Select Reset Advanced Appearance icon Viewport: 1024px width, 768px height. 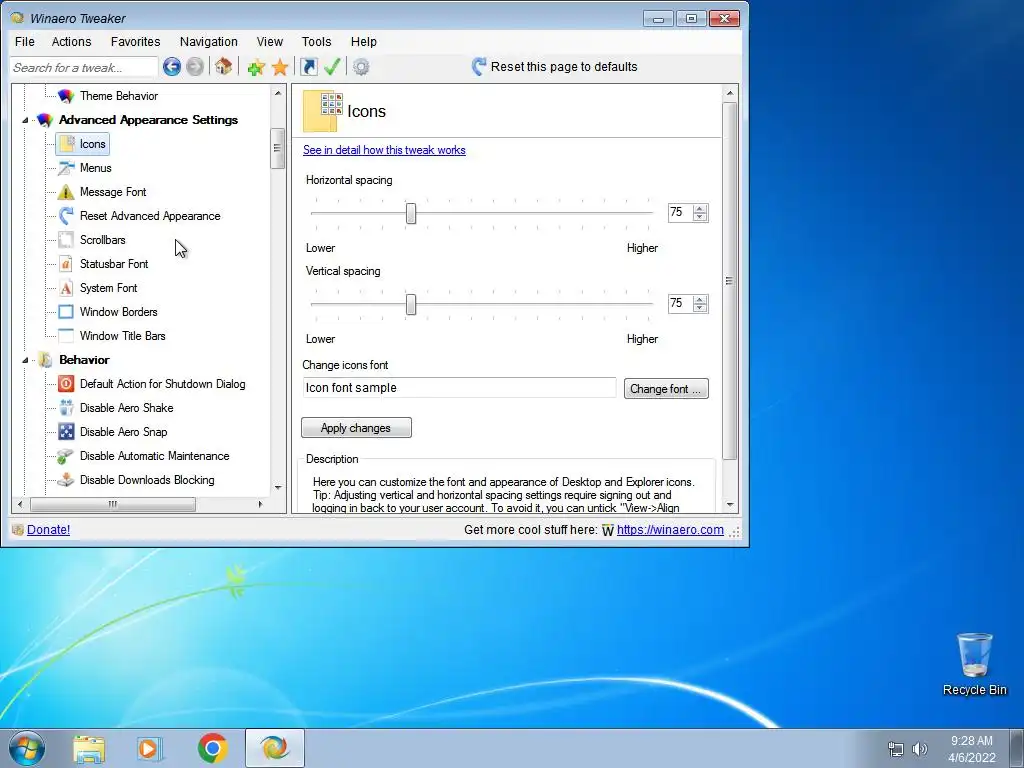pos(66,216)
